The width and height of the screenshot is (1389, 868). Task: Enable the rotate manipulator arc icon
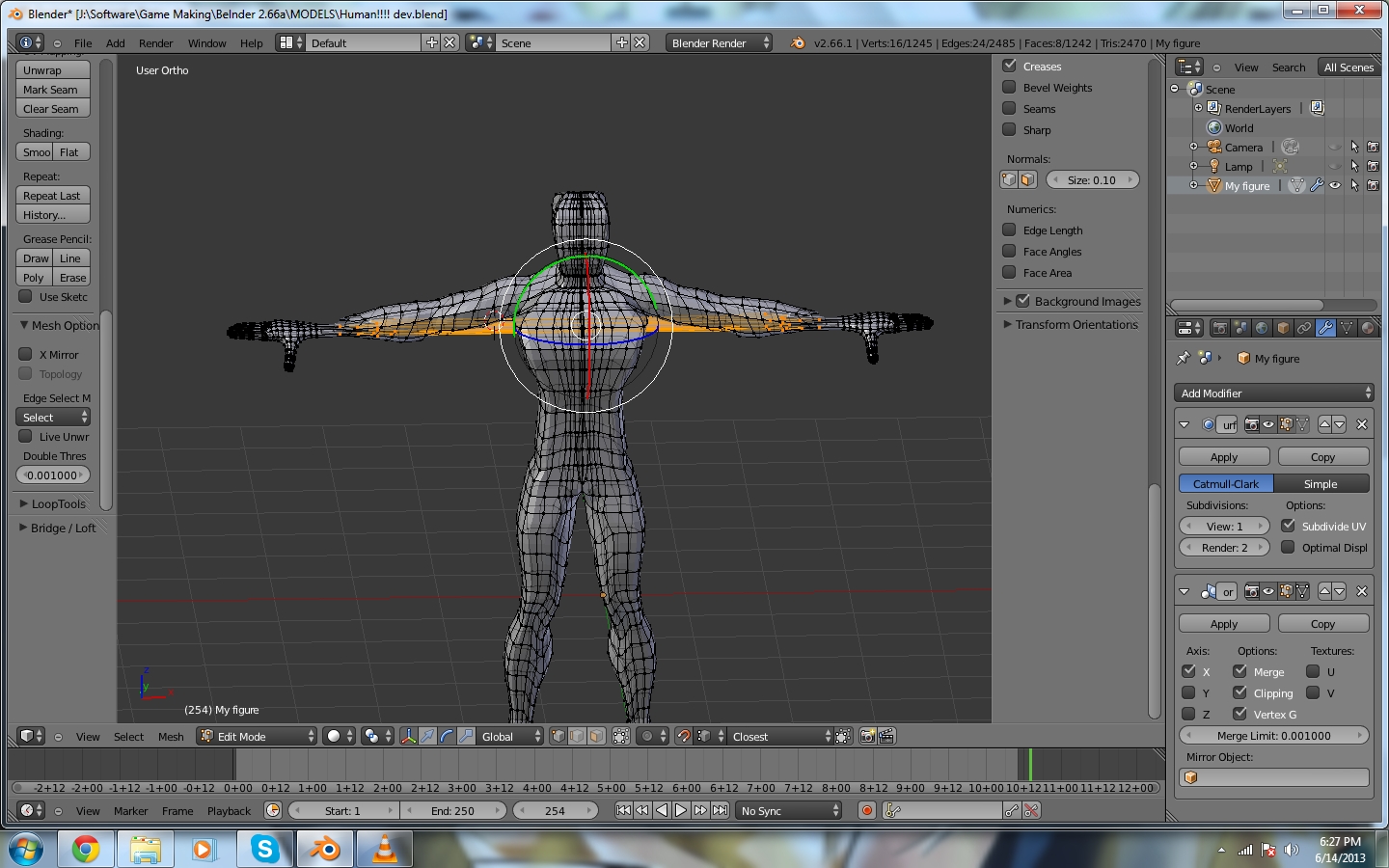tap(447, 736)
